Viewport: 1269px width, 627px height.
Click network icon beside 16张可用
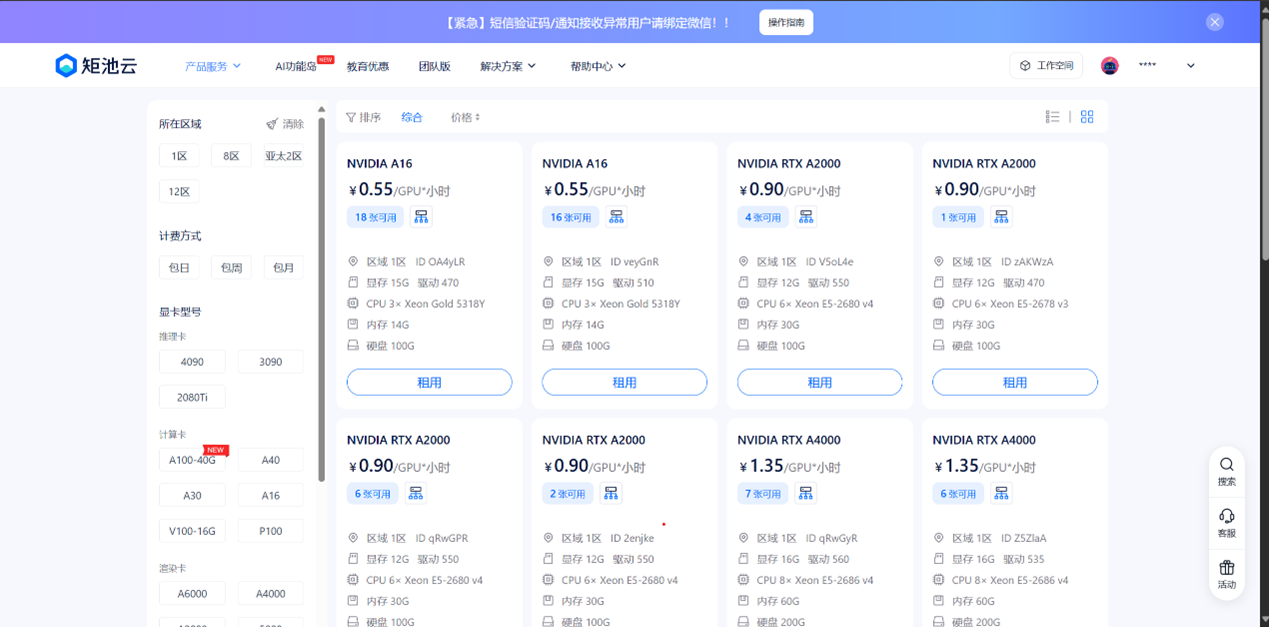pyautogui.click(x=616, y=217)
